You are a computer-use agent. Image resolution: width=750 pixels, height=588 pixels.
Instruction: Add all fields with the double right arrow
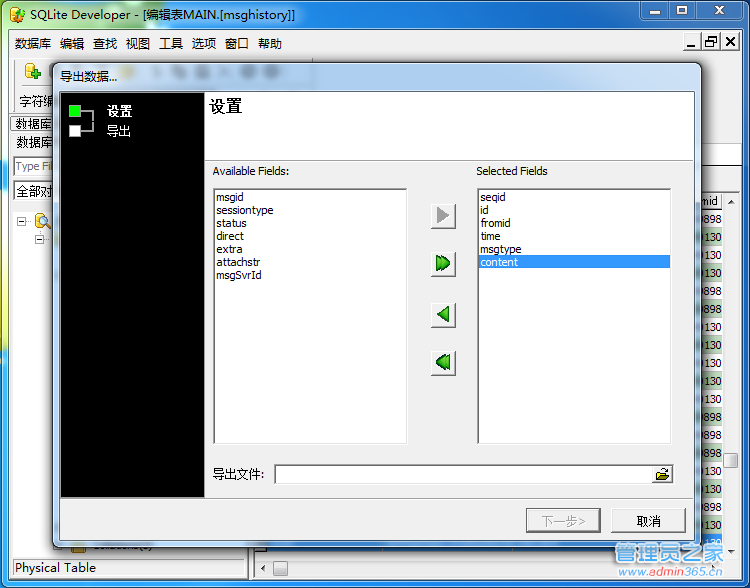pyautogui.click(x=443, y=264)
